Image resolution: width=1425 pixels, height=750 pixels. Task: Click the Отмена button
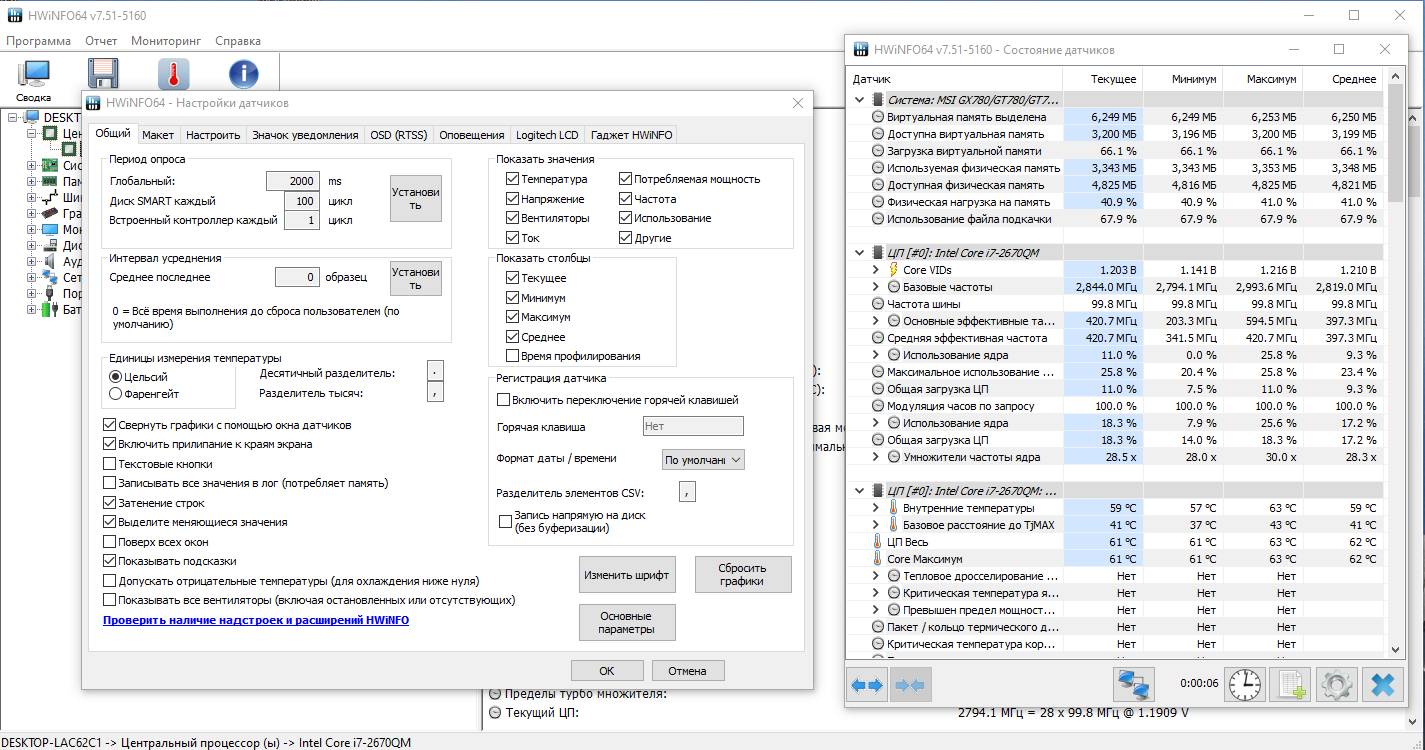pyautogui.click(x=688, y=671)
